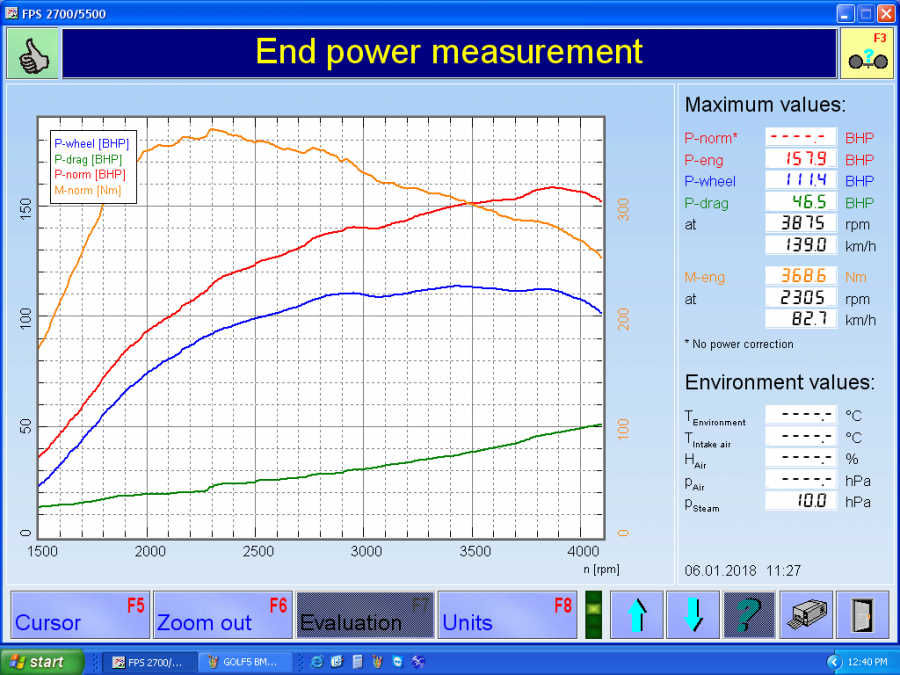Click the up arrow button

[637, 614]
